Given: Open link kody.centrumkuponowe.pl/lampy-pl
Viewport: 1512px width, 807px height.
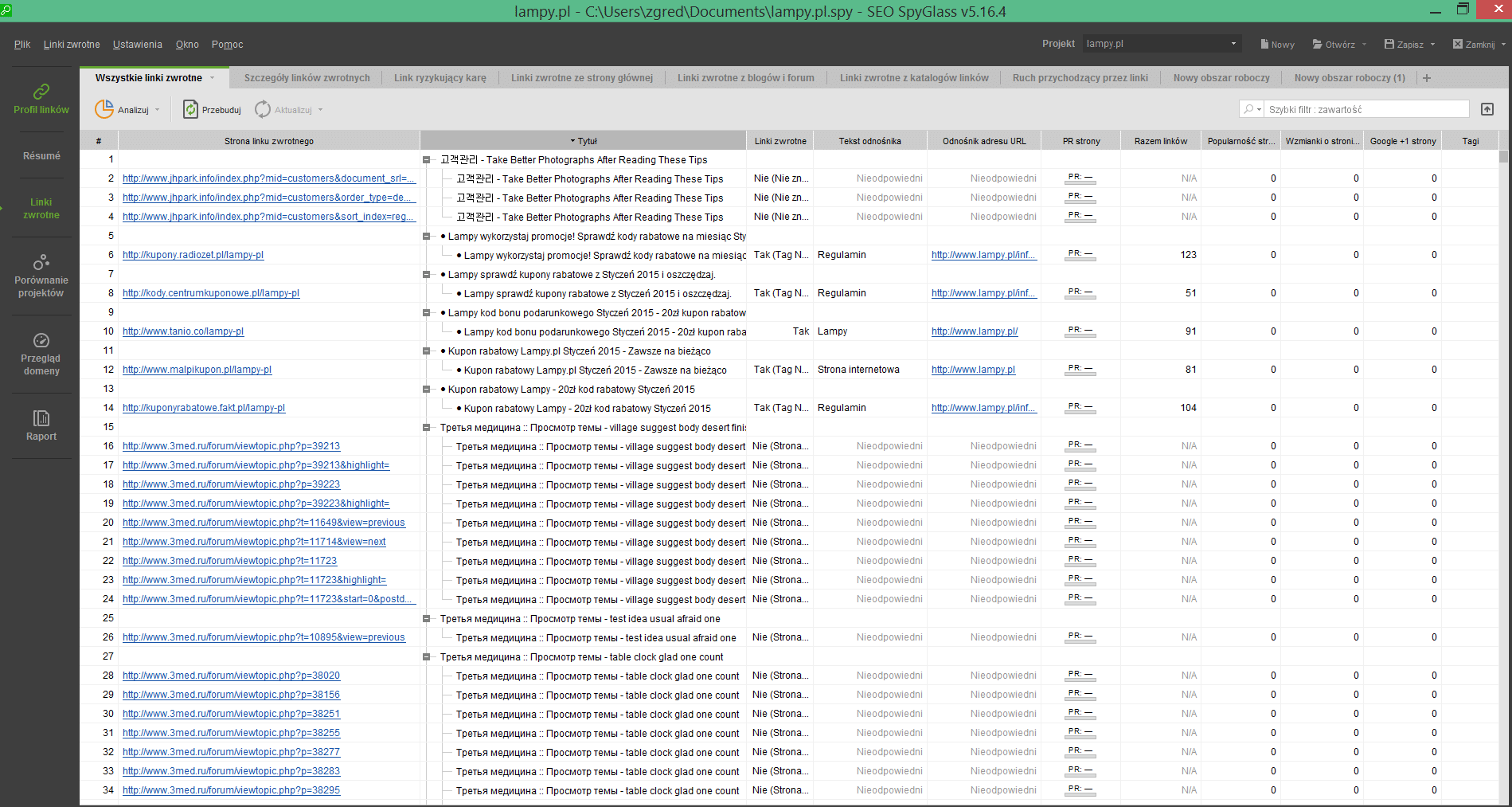Looking at the screenshot, I should click(x=211, y=293).
